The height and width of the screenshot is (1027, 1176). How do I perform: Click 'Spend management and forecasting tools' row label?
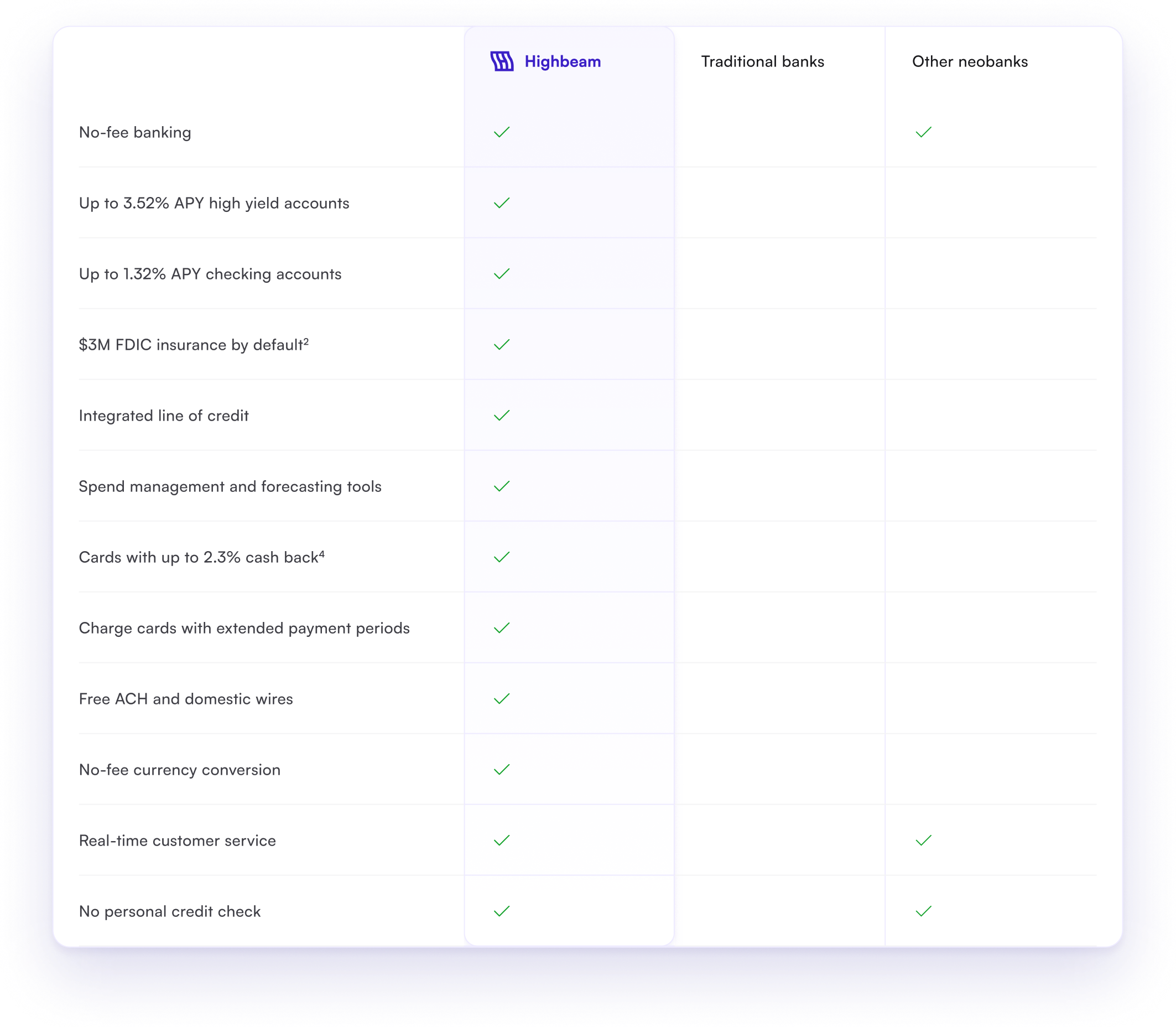click(230, 486)
